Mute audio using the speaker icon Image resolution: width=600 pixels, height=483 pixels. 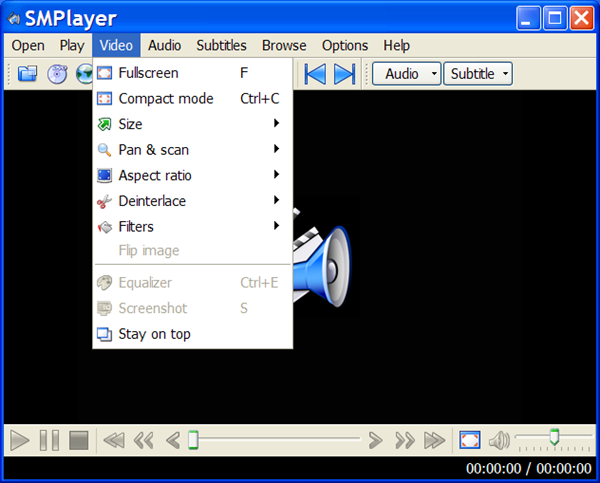[x=499, y=440]
